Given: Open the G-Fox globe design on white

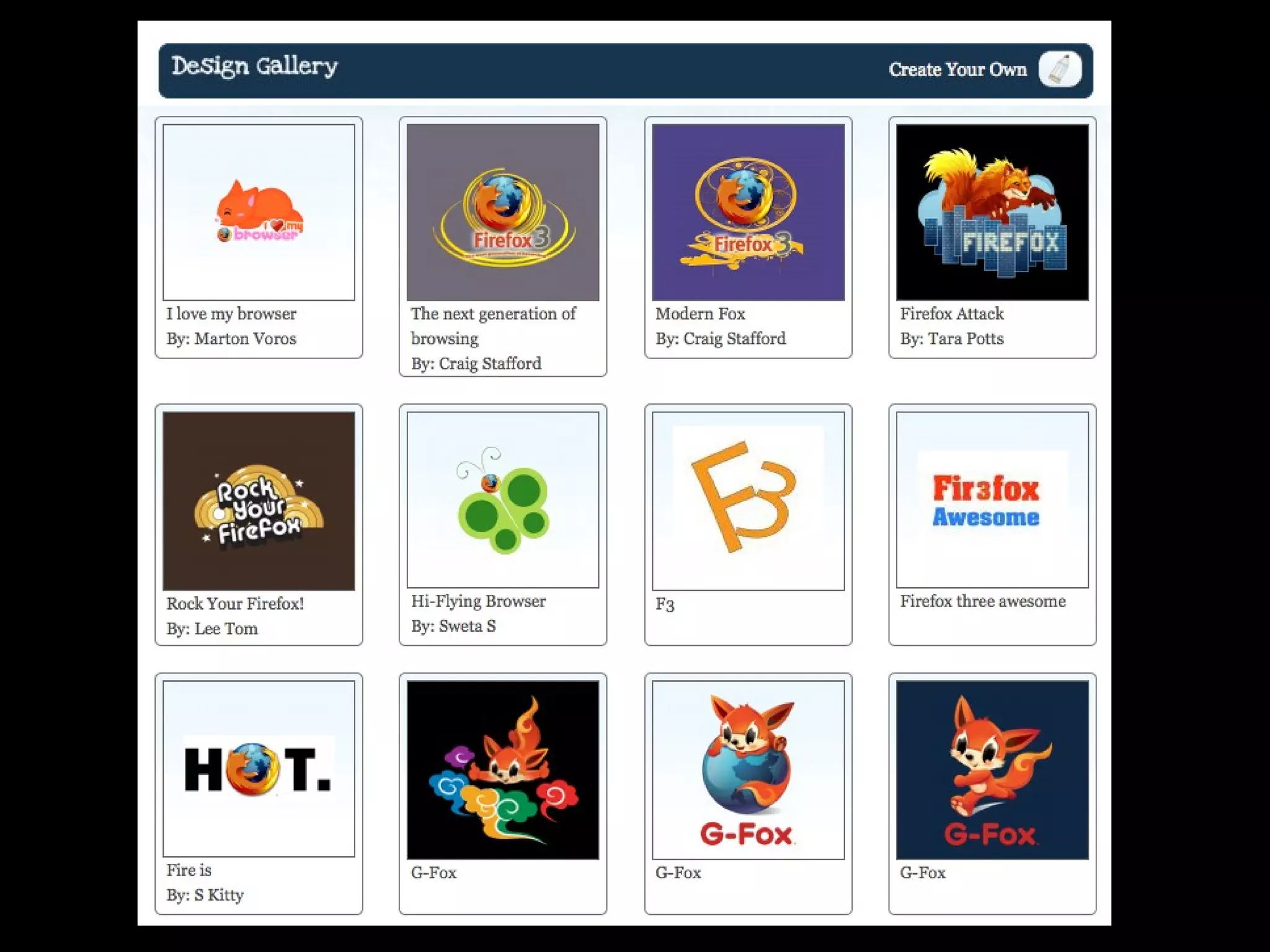Looking at the screenshot, I should tap(748, 770).
